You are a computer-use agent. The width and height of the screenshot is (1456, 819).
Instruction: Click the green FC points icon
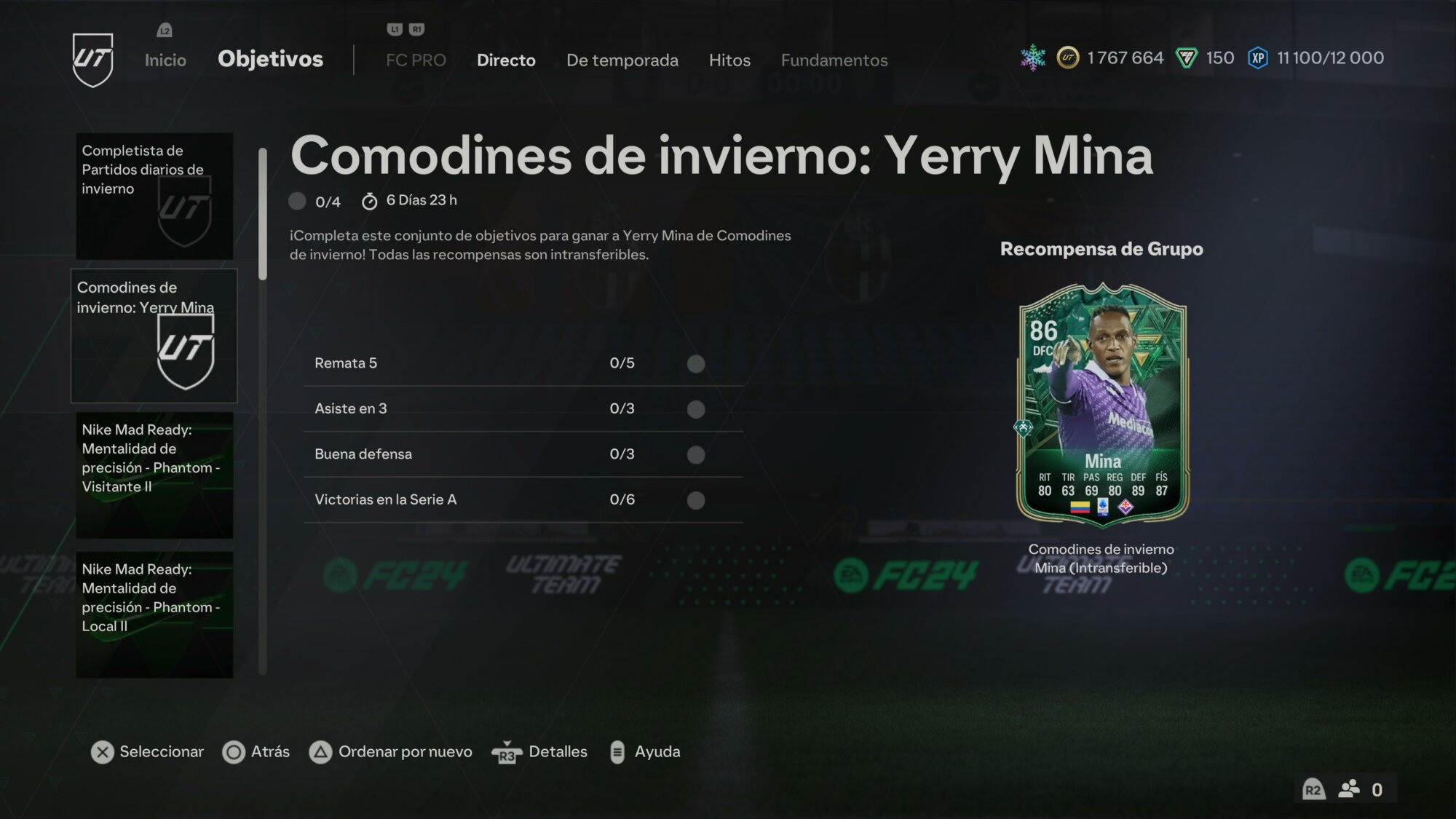point(1187,58)
